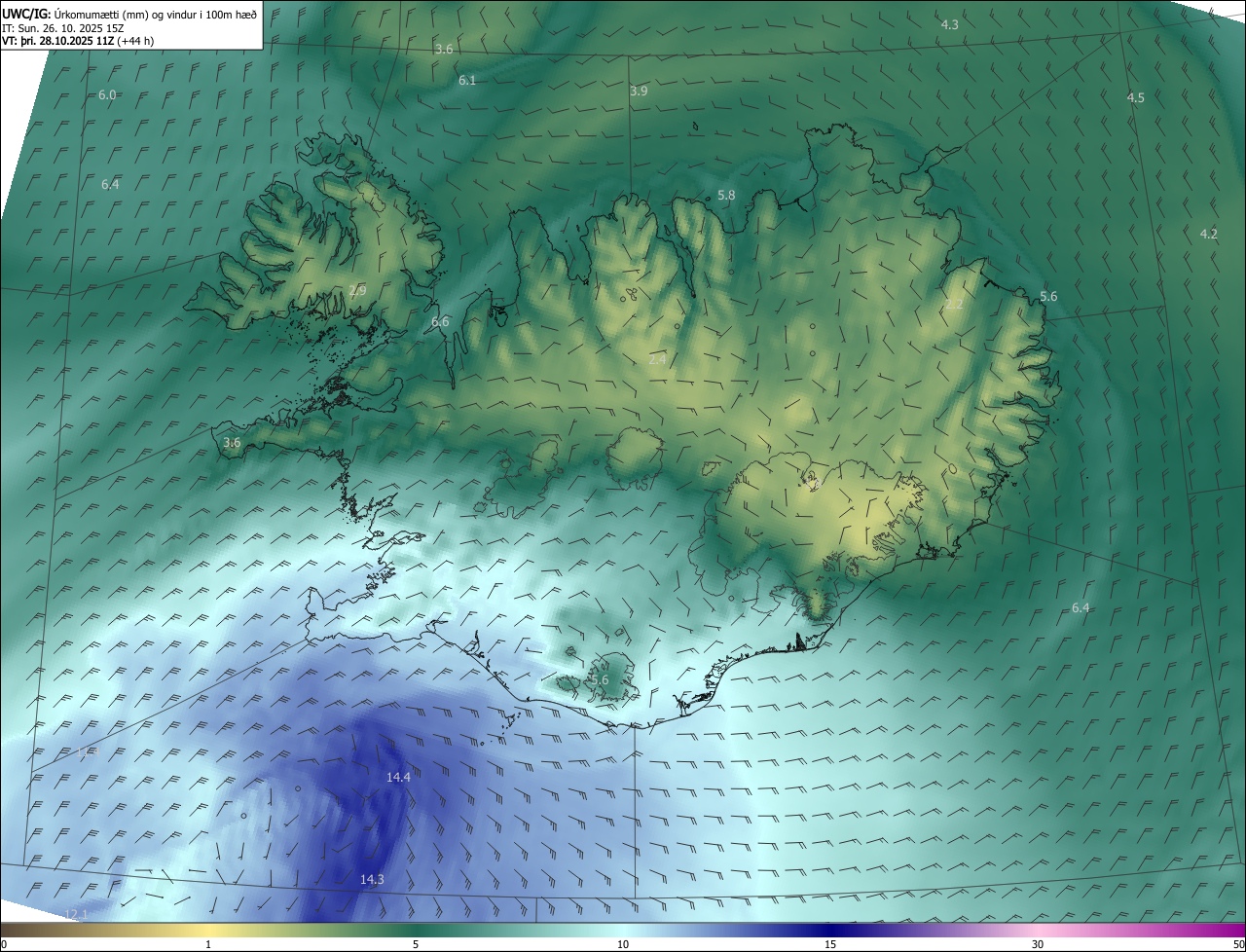Click the 2.4 value in central highlands

point(657,359)
